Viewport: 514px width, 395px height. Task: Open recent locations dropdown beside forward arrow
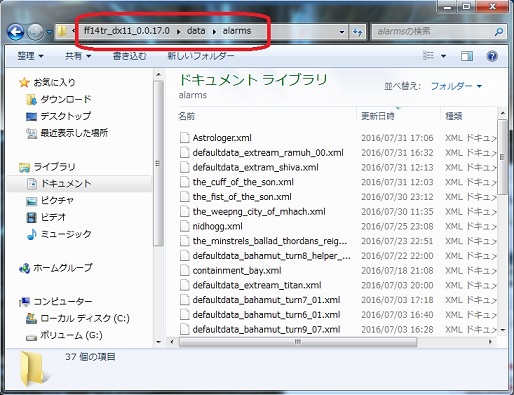(x=49, y=32)
